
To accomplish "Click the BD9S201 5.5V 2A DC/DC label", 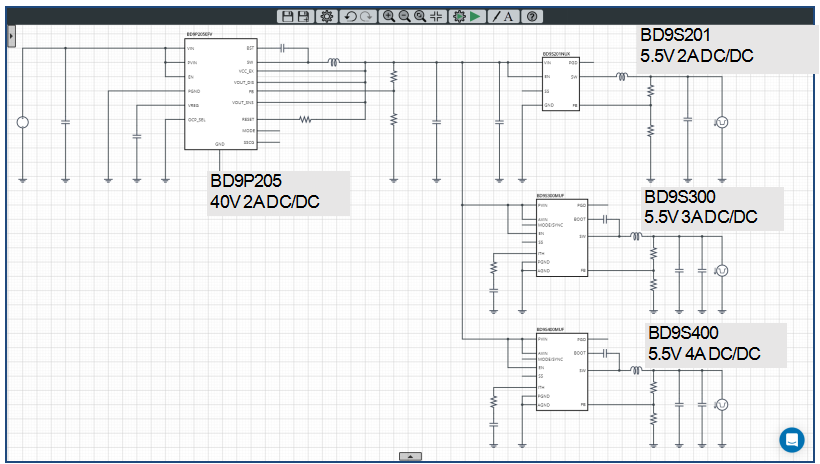I will pyautogui.click(x=728, y=47).
